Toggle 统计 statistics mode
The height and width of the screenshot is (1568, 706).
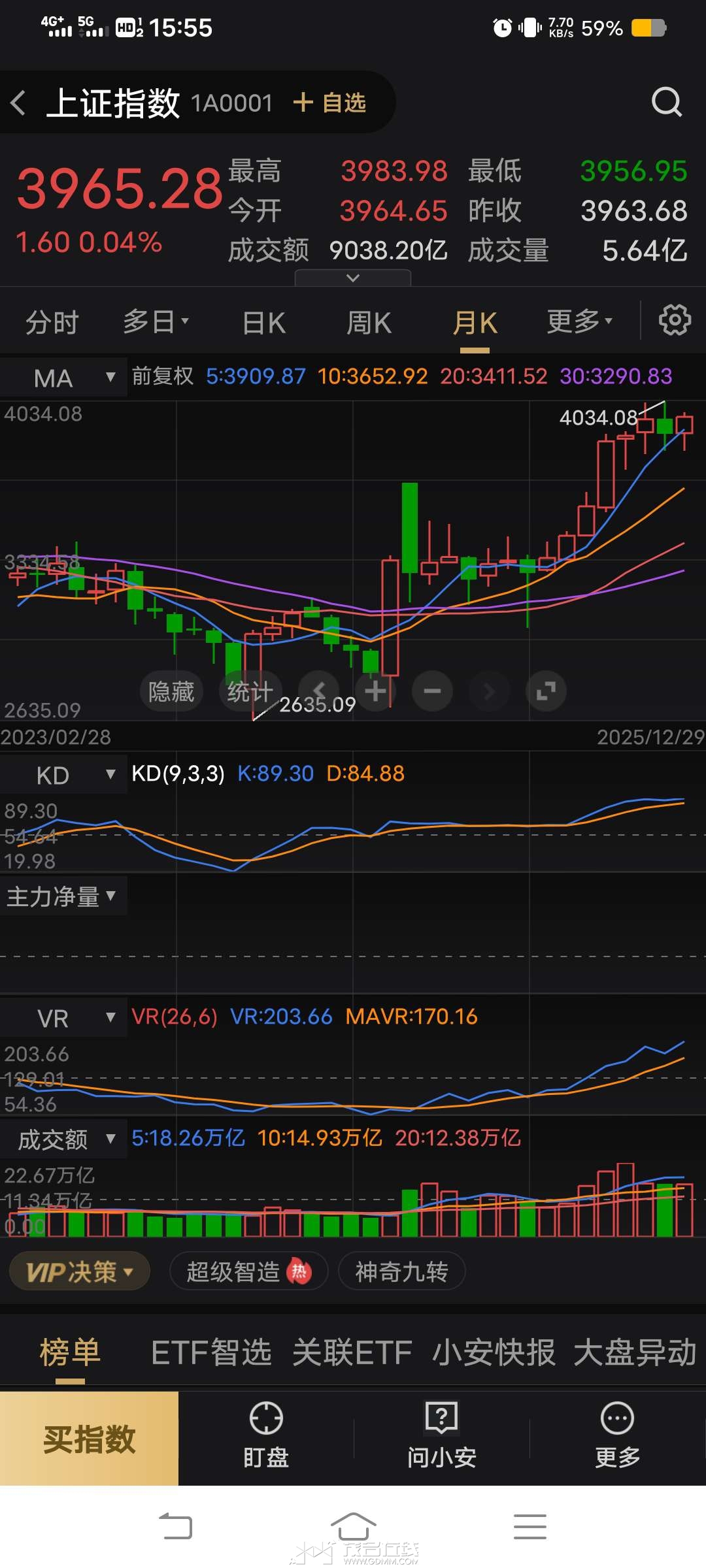click(250, 691)
